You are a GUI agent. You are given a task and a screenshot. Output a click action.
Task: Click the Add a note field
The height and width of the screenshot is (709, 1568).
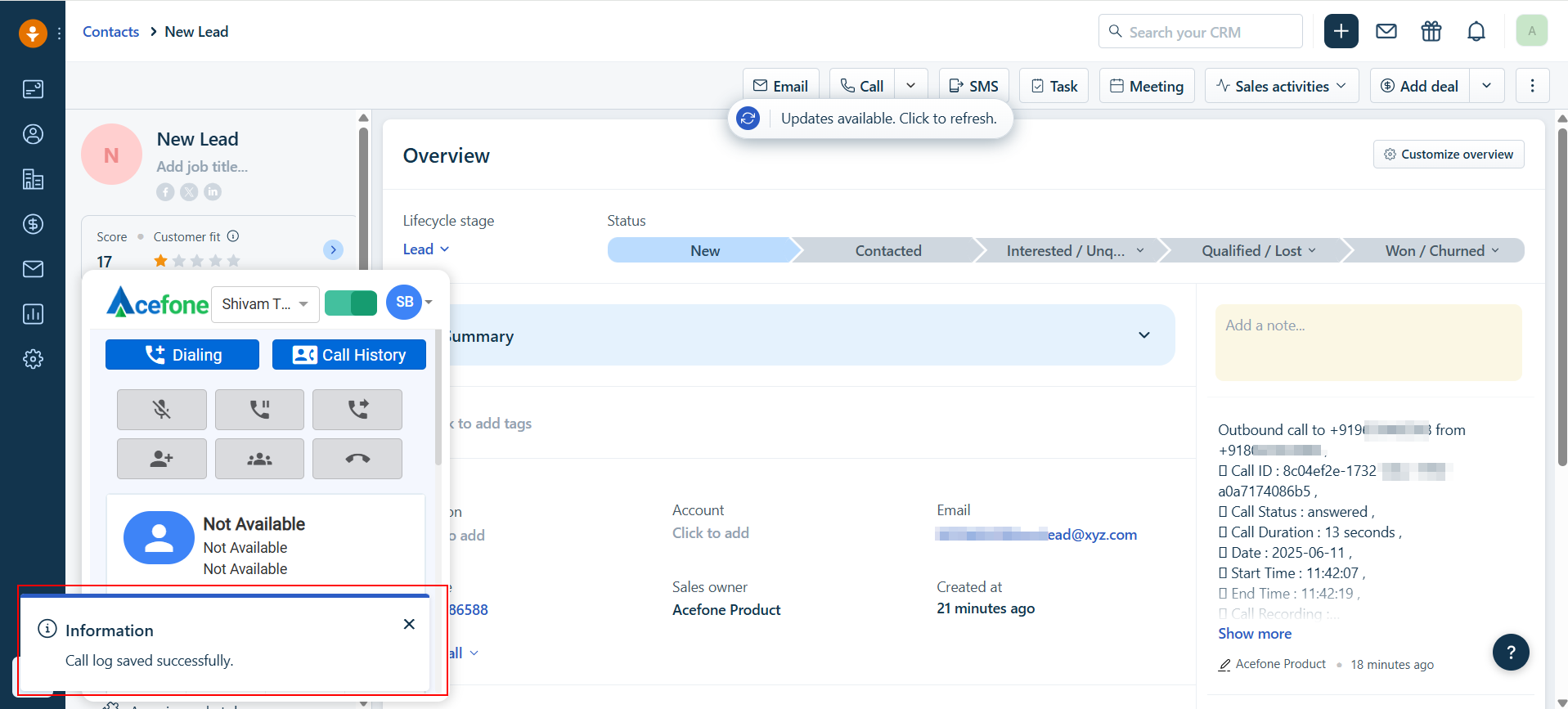coord(1368,342)
